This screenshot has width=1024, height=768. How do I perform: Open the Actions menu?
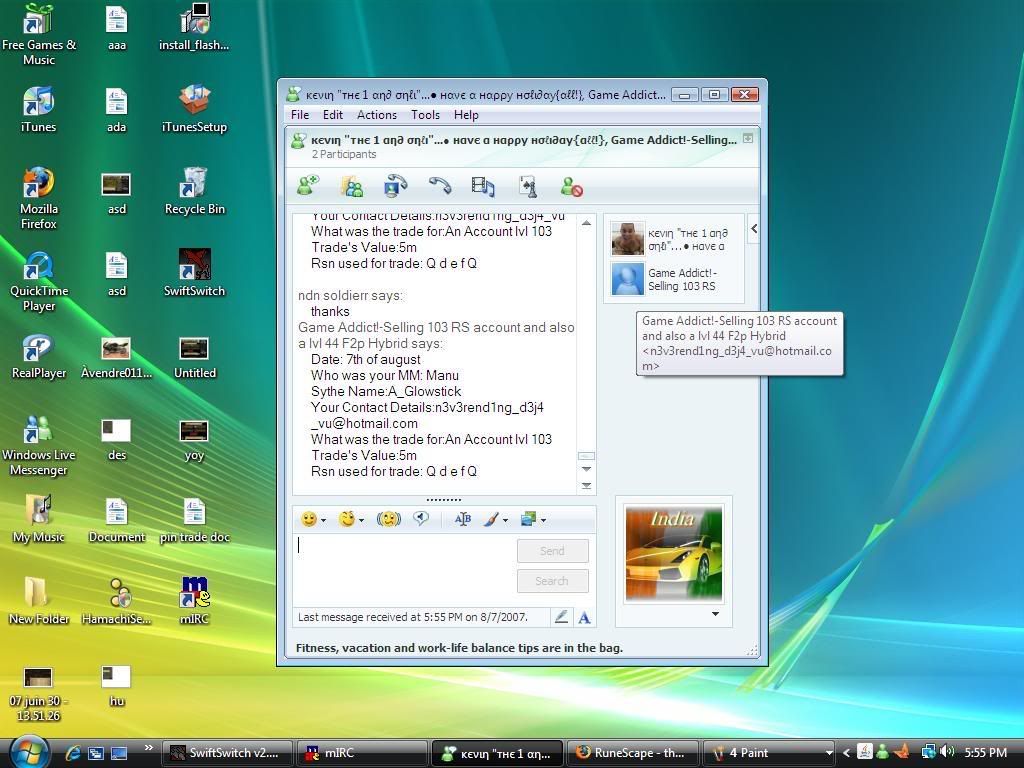point(377,115)
